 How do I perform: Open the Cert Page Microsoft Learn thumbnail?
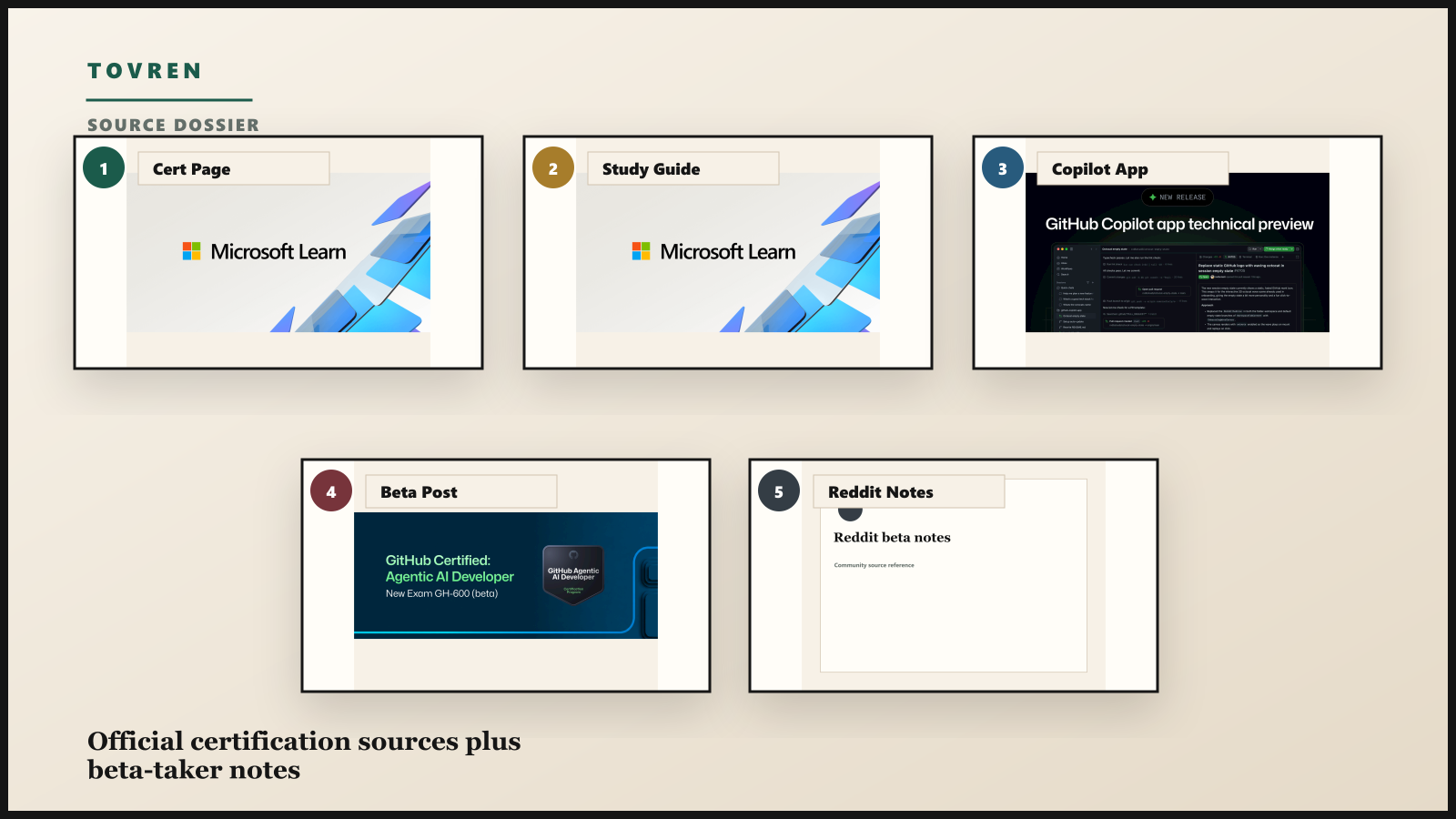coord(278,253)
